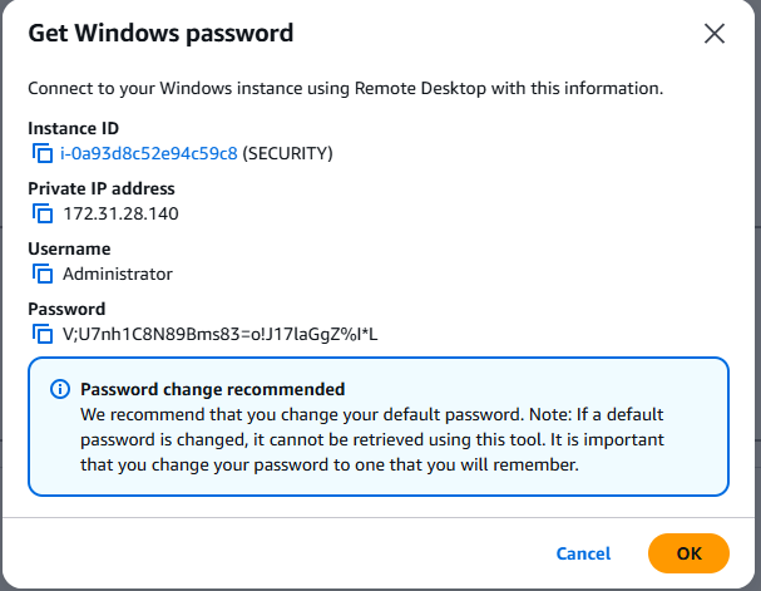Copy the Windows password to clipboard

43,334
